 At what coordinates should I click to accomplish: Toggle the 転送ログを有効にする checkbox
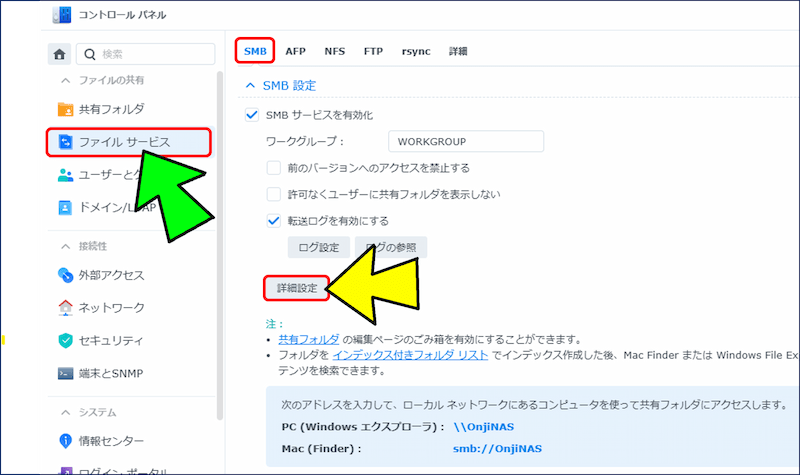[x=273, y=221]
